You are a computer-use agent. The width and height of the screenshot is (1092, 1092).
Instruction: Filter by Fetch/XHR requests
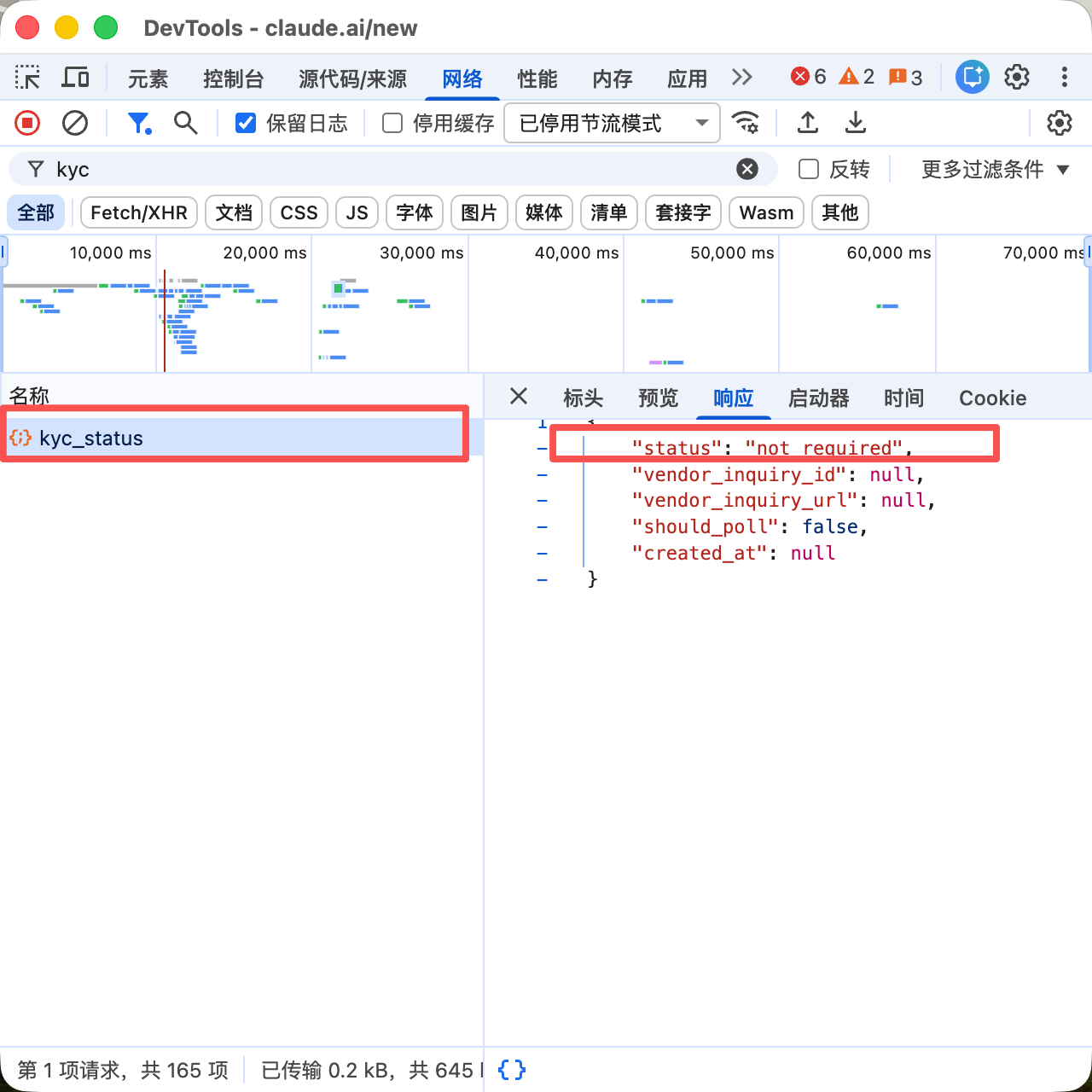point(139,212)
